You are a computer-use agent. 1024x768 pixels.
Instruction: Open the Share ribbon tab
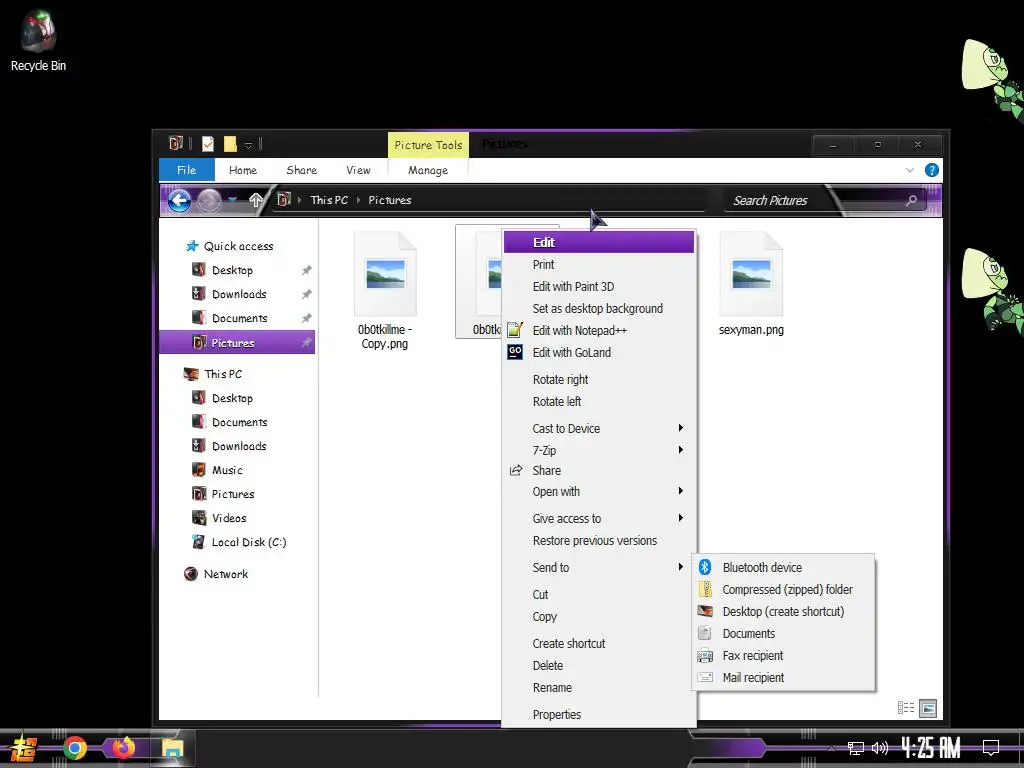coord(302,170)
